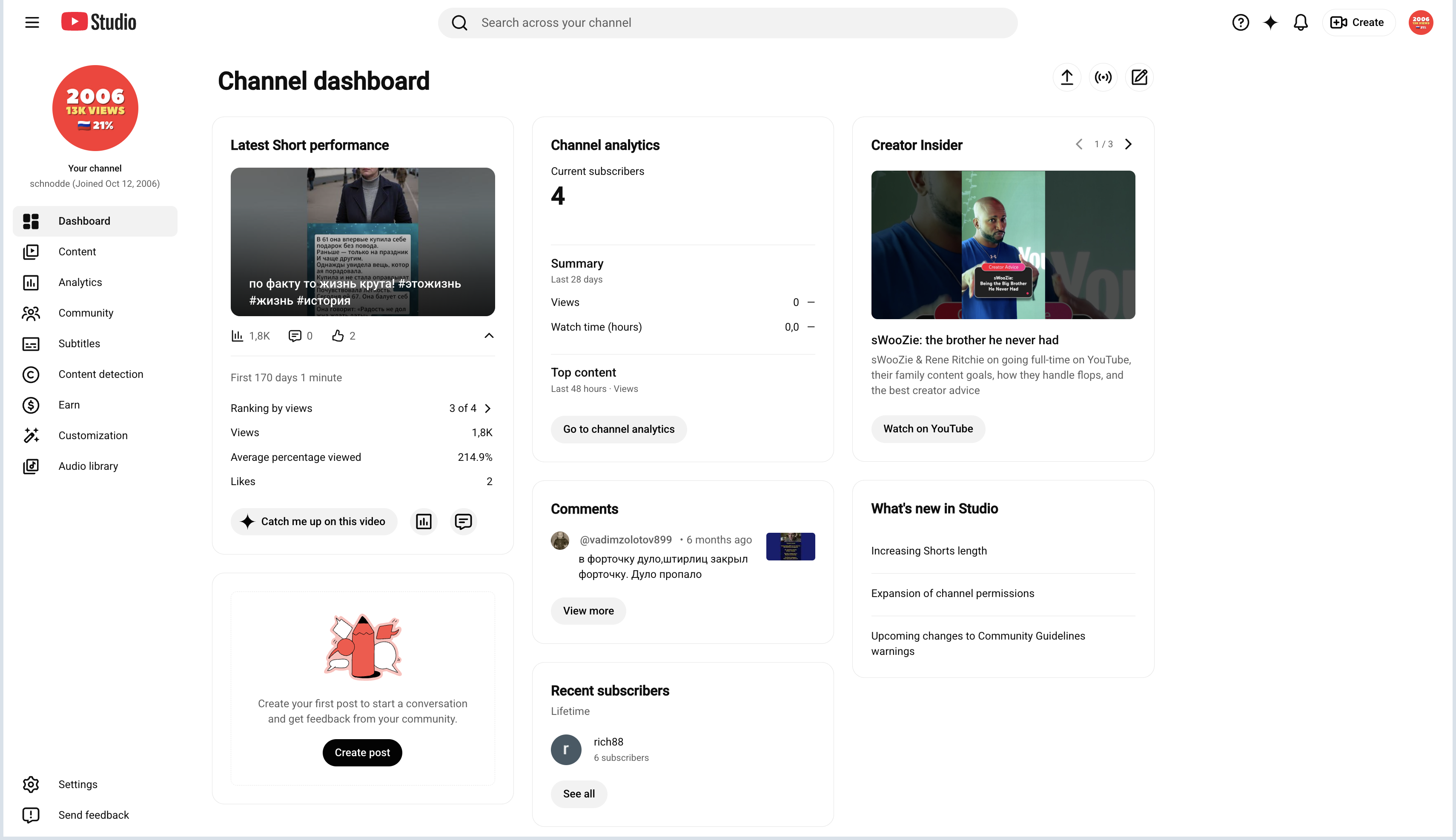Click the large channel profile picture in sidebar
This screenshot has width=1456, height=840.
tap(95, 108)
